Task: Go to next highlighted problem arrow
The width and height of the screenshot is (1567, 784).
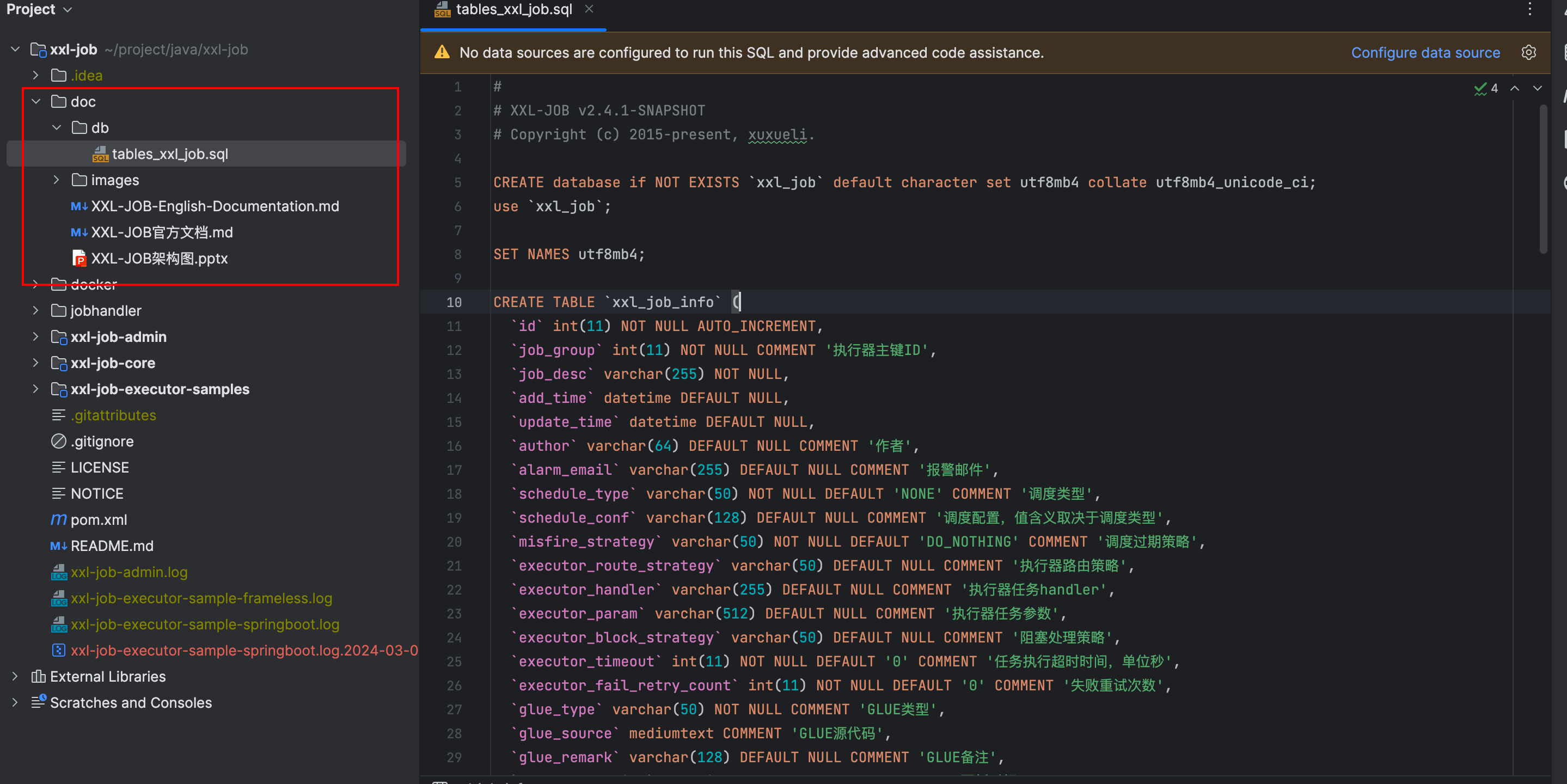Action: (1537, 88)
